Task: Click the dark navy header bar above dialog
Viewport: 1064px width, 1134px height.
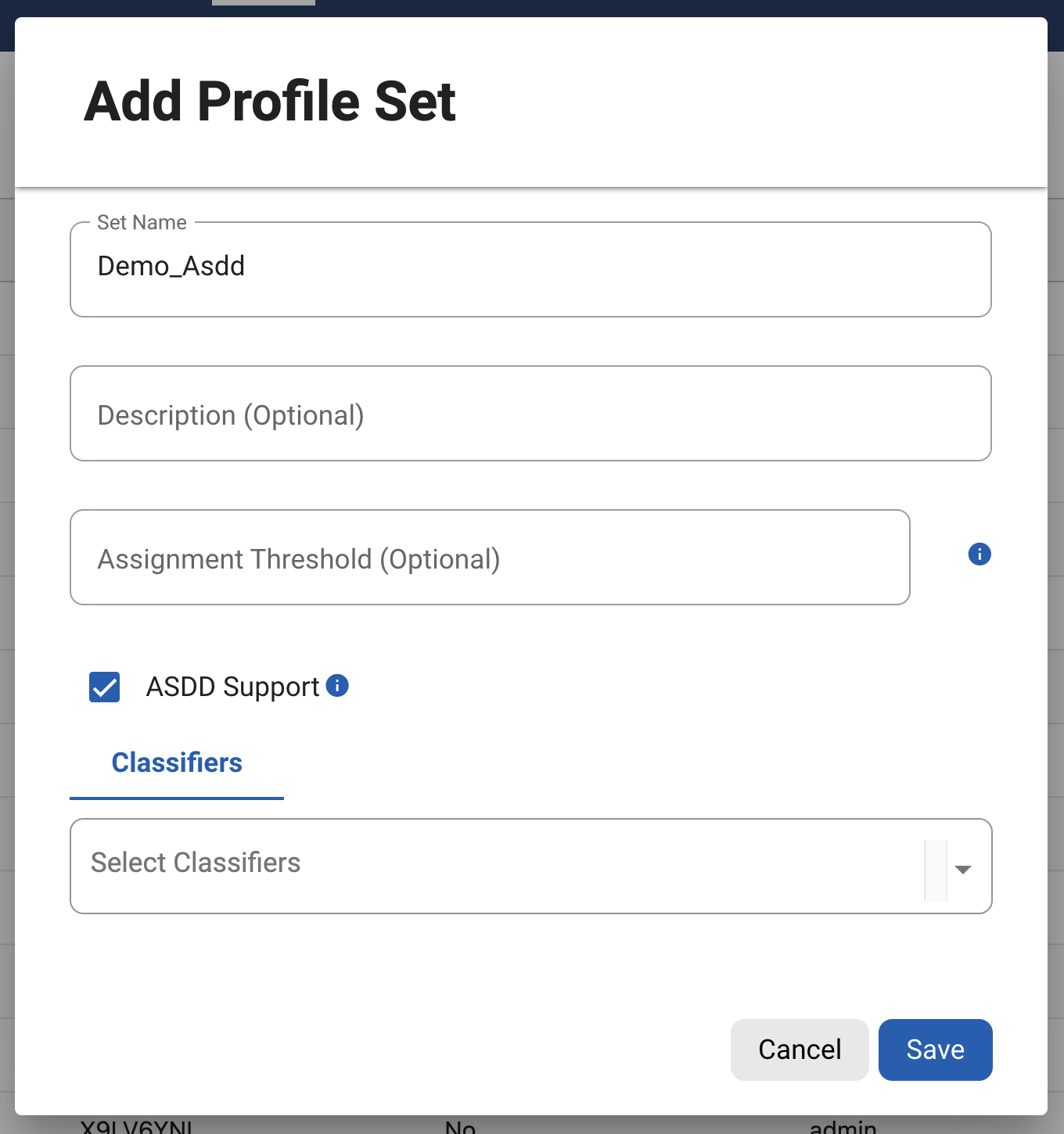Action: (626, 8)
